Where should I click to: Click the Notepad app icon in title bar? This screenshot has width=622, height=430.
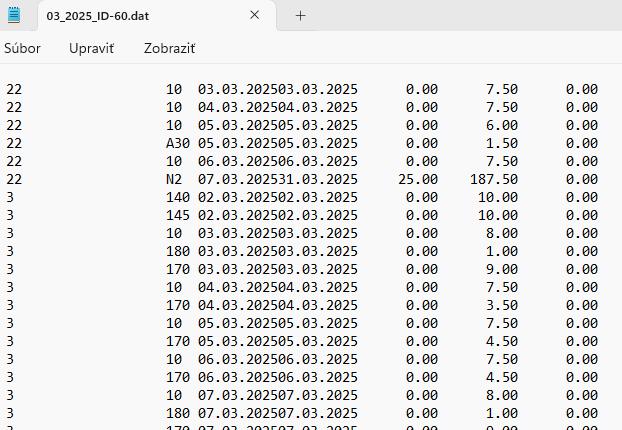tap(14, 15)
